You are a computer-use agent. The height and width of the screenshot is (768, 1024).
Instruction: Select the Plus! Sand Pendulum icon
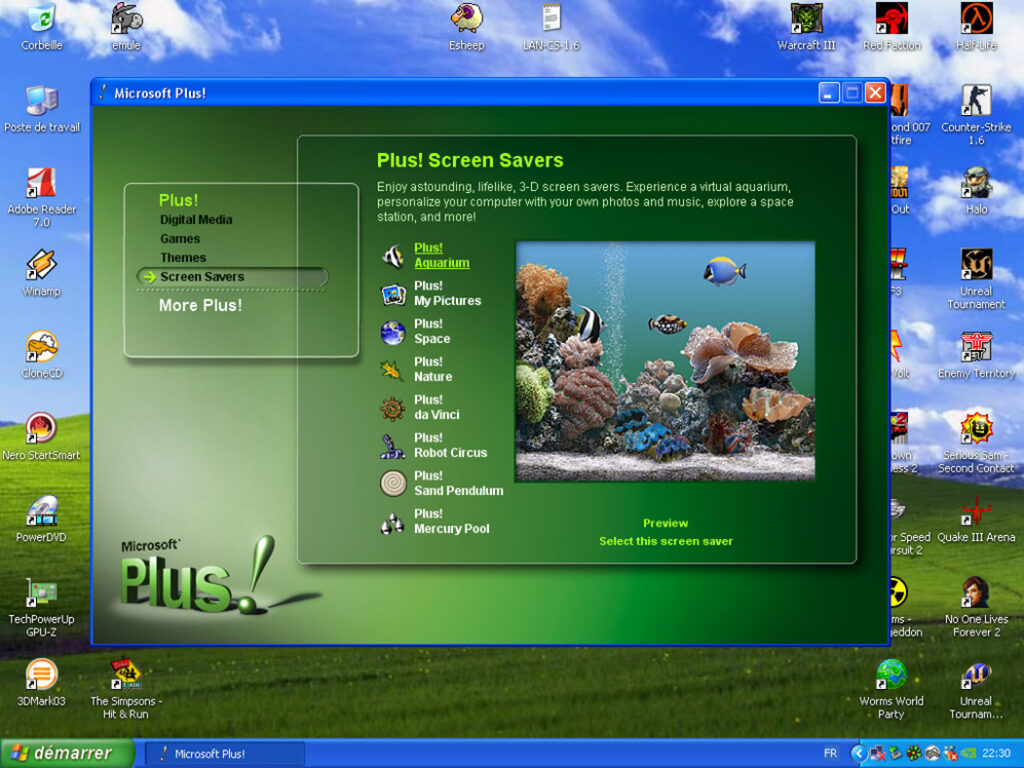(x=393, y=484)
